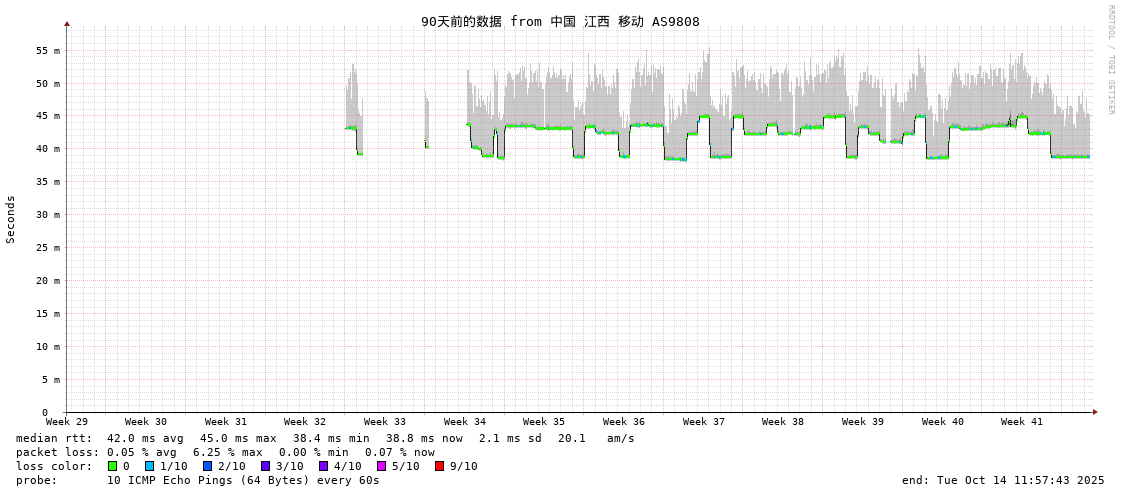Click the Week 39 axis label
Screen dimensions: 1121x494
point(863,422)
